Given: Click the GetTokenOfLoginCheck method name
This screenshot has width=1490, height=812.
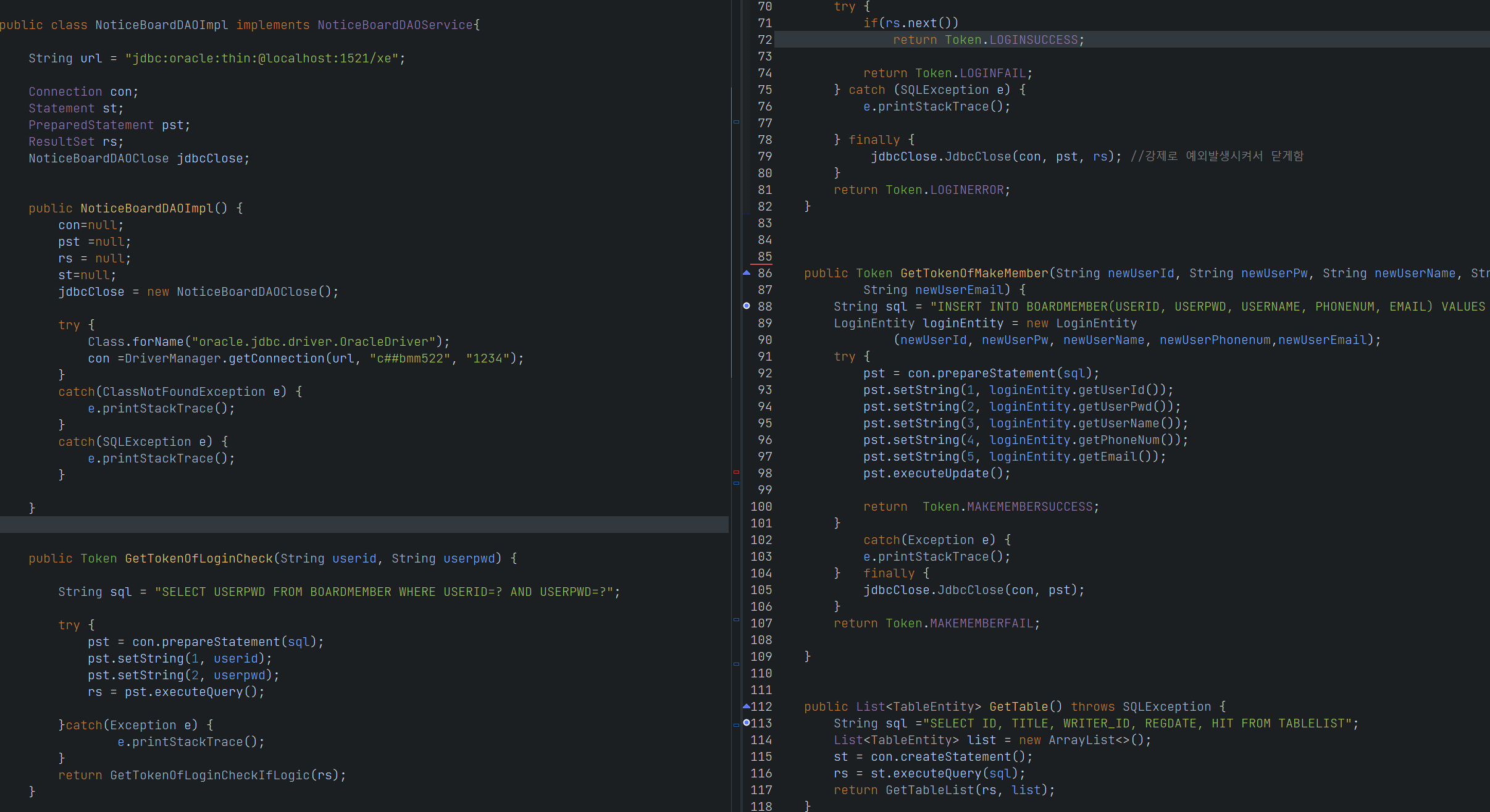Looking at the screenshot, I should pyautogui.click(x=199, y=558).
